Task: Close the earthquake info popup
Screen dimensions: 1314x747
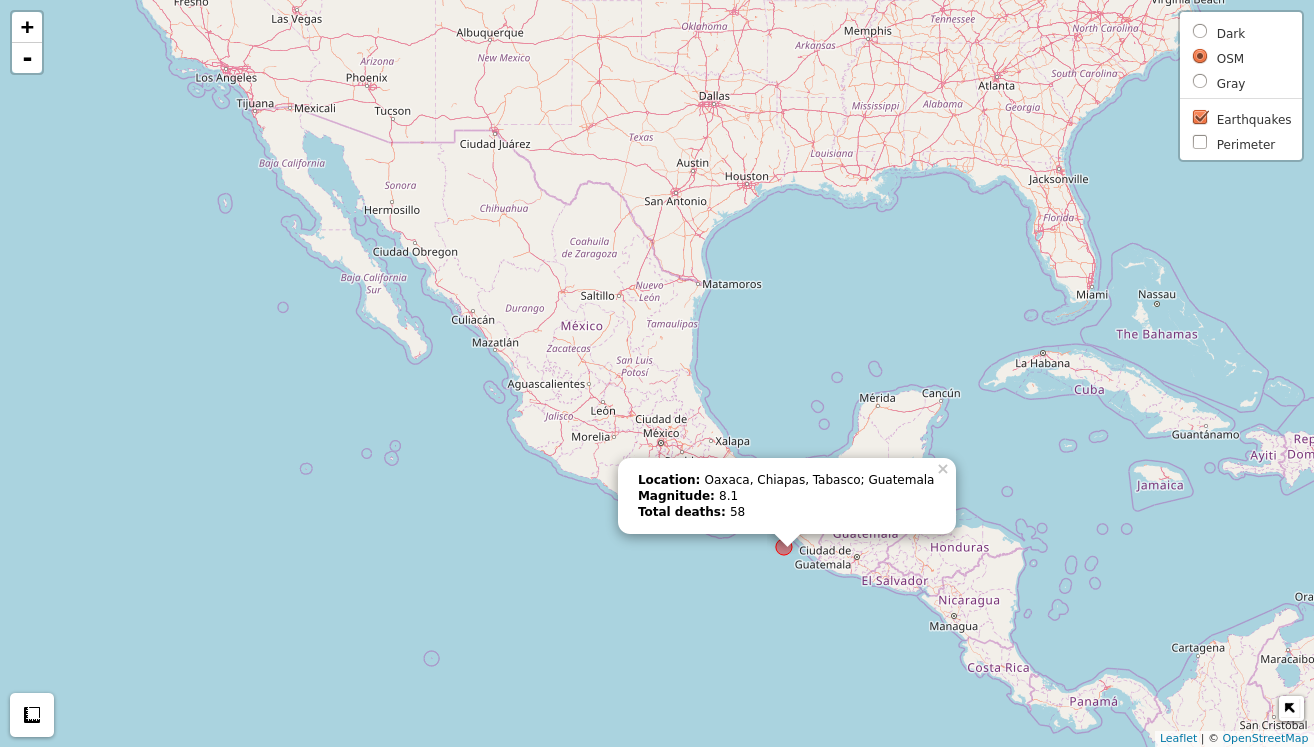Action: [x=942, y=469]
